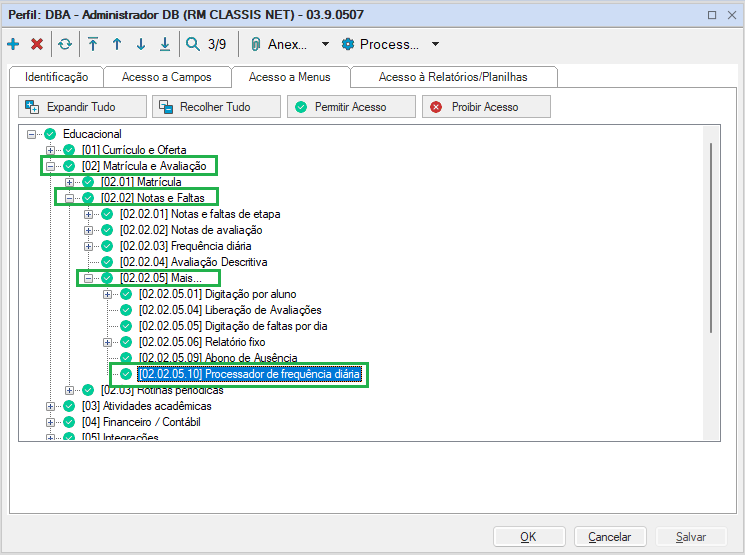Collapse the Educacional root node
Screen dimensions: 745x555
31,134
